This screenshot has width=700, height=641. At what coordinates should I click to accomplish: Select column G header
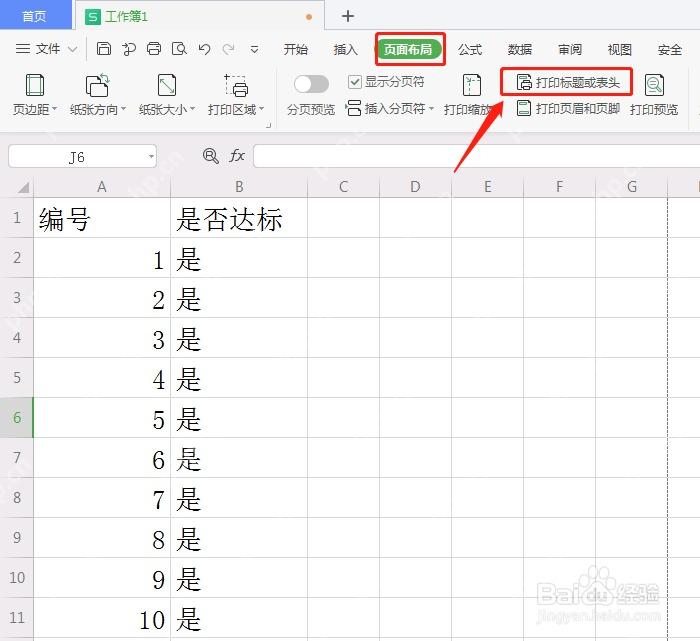[632, 187]
